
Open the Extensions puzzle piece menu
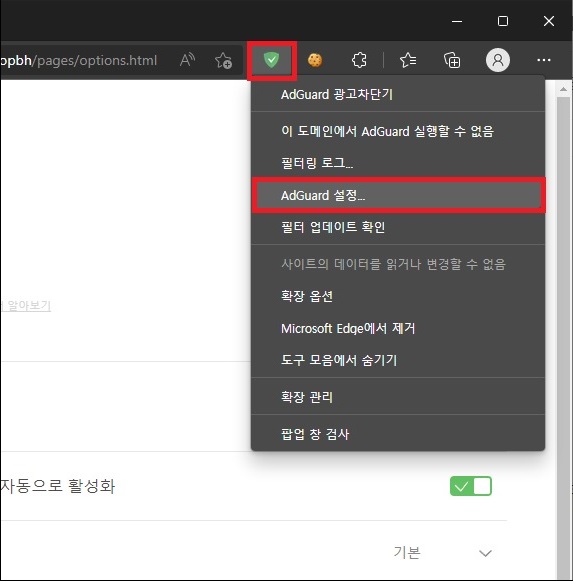(x=359, y=60)
